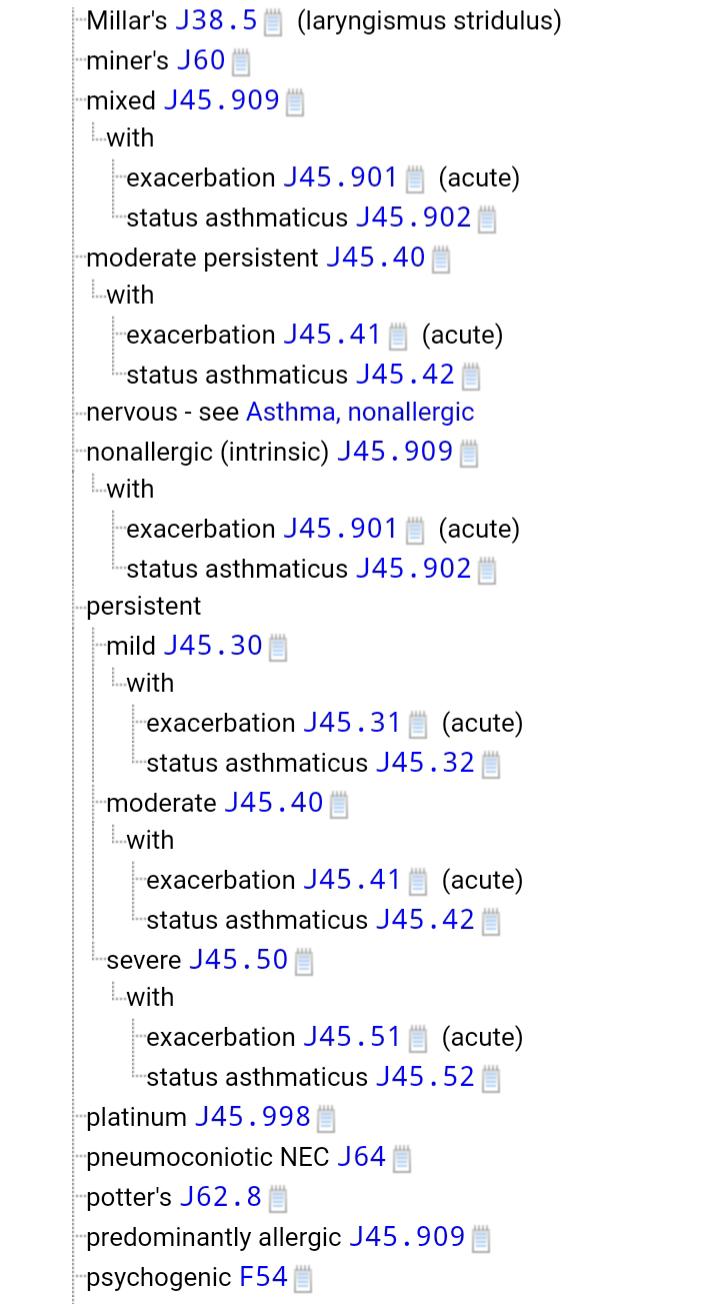The height and width of the screenshot is (1304, 720).
Task: Select the platinum J45.998 code link
Action: pyautogui.click(x=252, y=1117)
